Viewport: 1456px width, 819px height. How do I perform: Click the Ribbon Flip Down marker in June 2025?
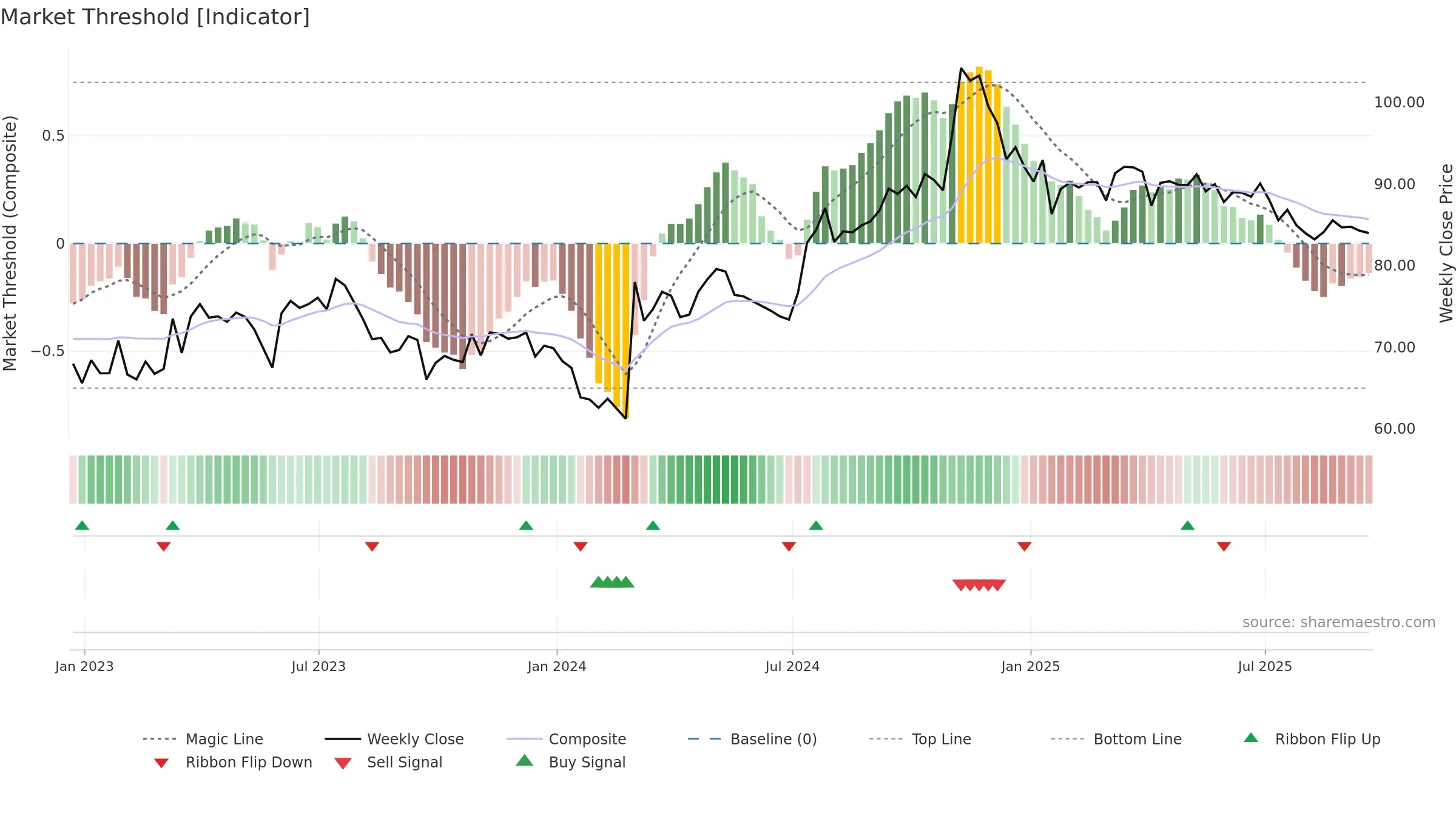coord(1224,547)
